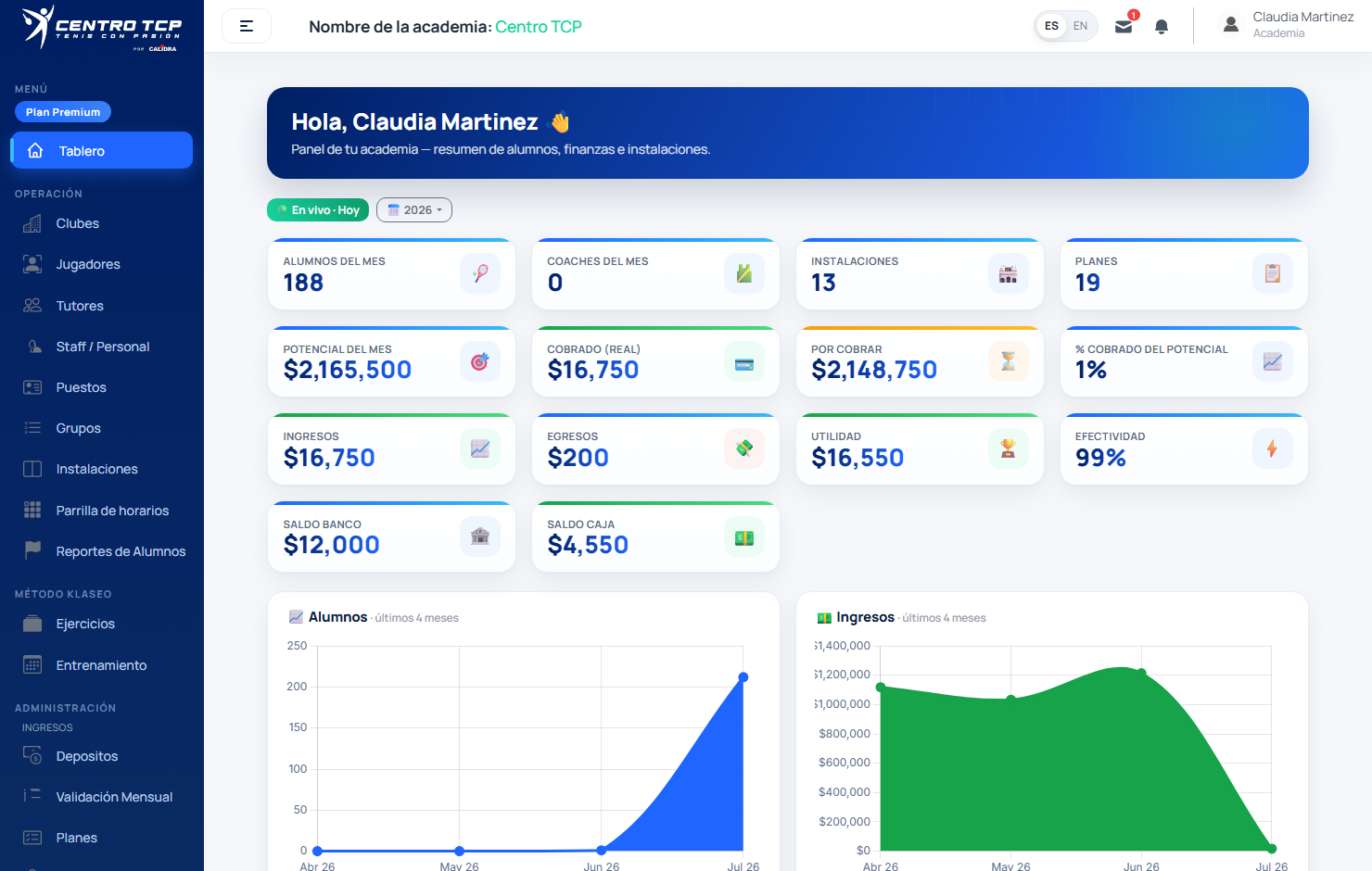Switch language to EN
Screen dimensions: 1372x871
point(1080,26)
